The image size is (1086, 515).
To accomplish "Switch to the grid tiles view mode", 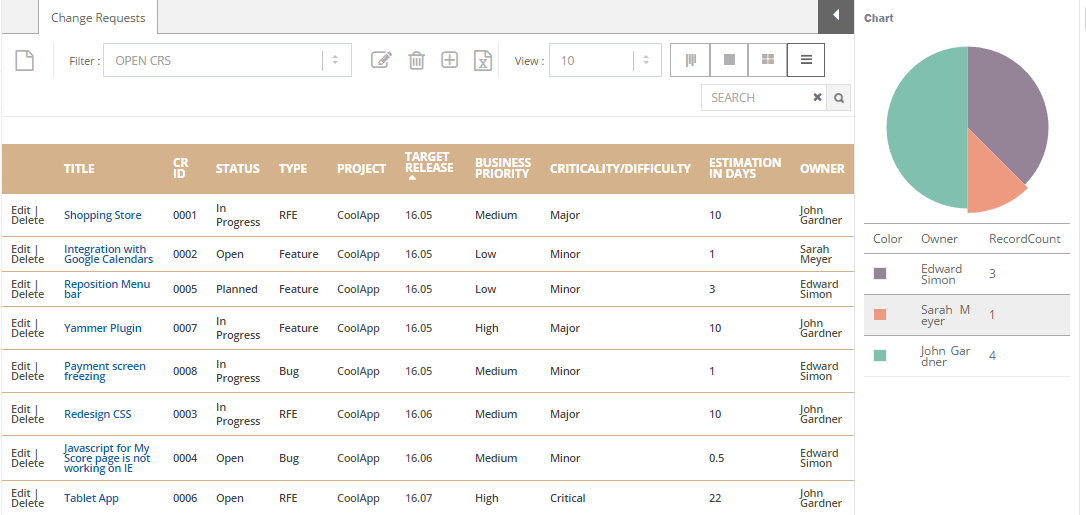I will pos(767,60).
